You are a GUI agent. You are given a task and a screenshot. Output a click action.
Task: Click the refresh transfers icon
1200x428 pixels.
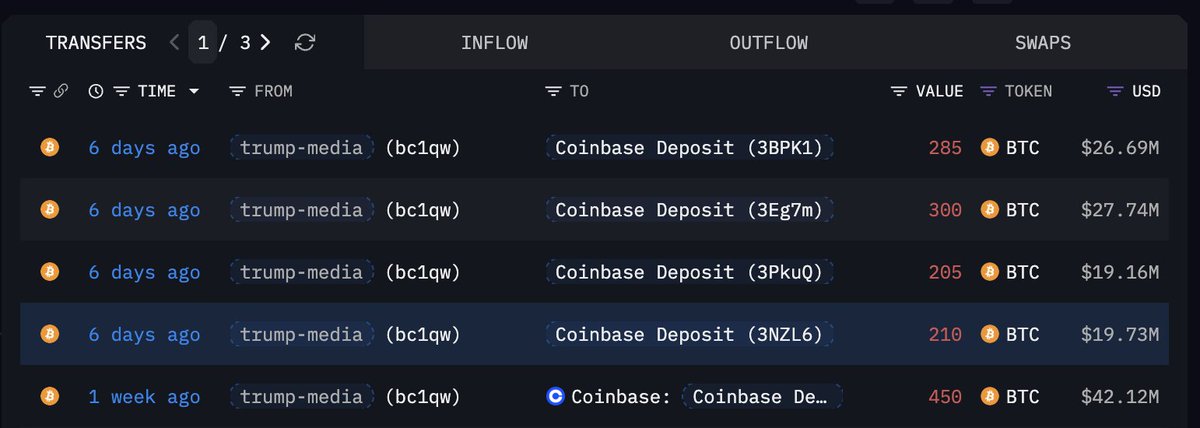(x=305, y=42)
